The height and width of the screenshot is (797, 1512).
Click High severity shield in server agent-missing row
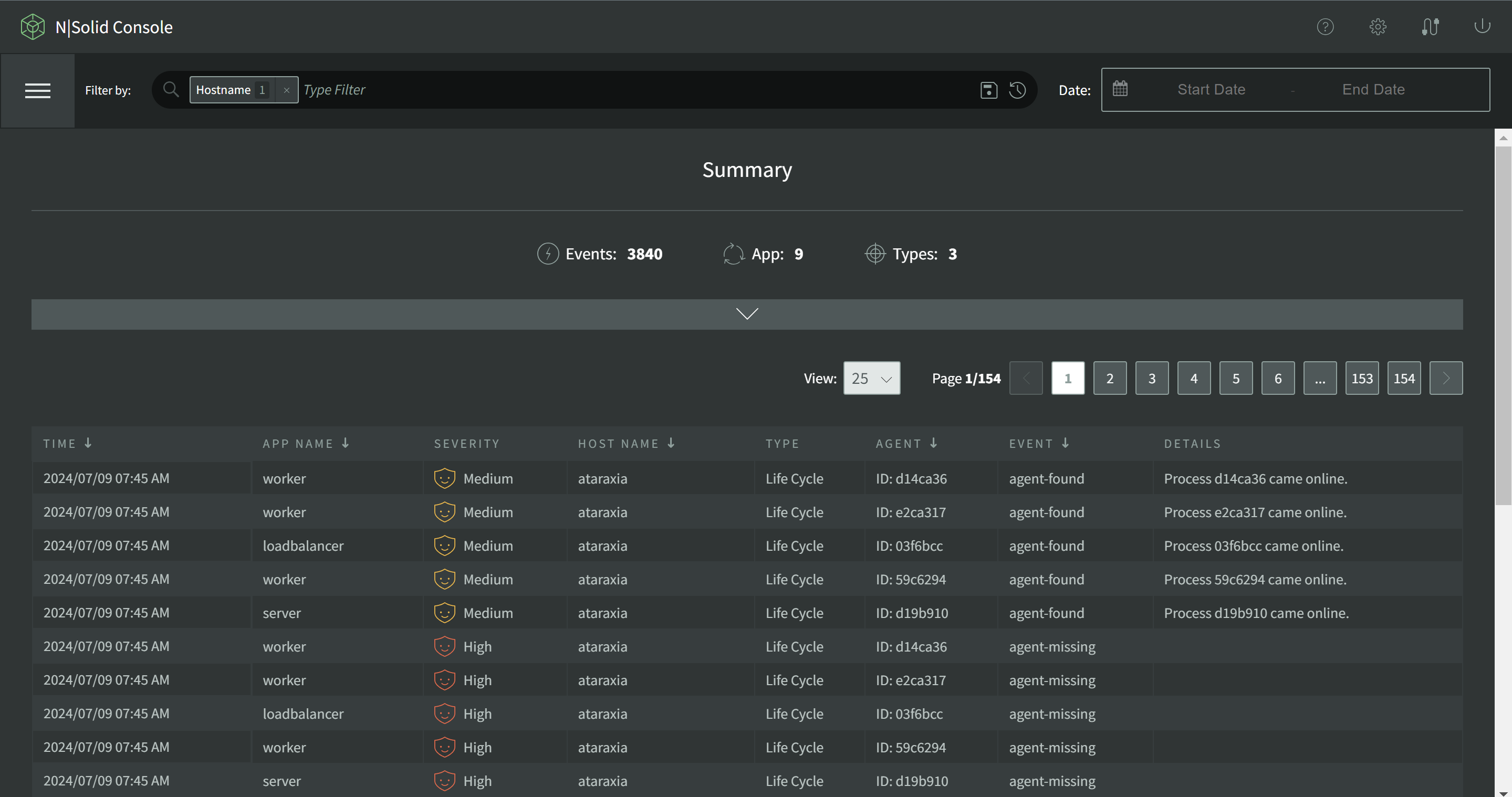(x=444, y=781)
